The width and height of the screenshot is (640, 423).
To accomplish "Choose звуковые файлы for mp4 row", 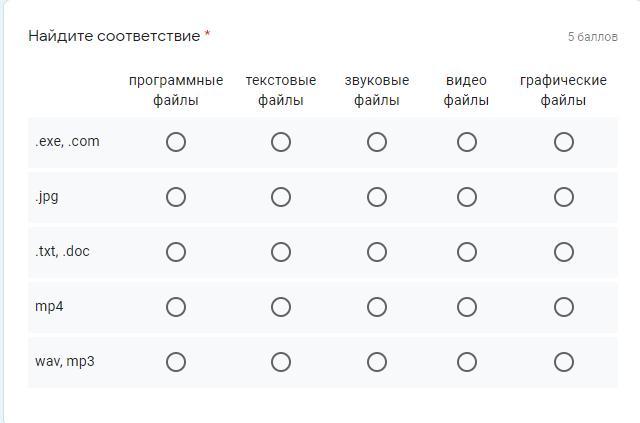I will click(x=377, y=307).
